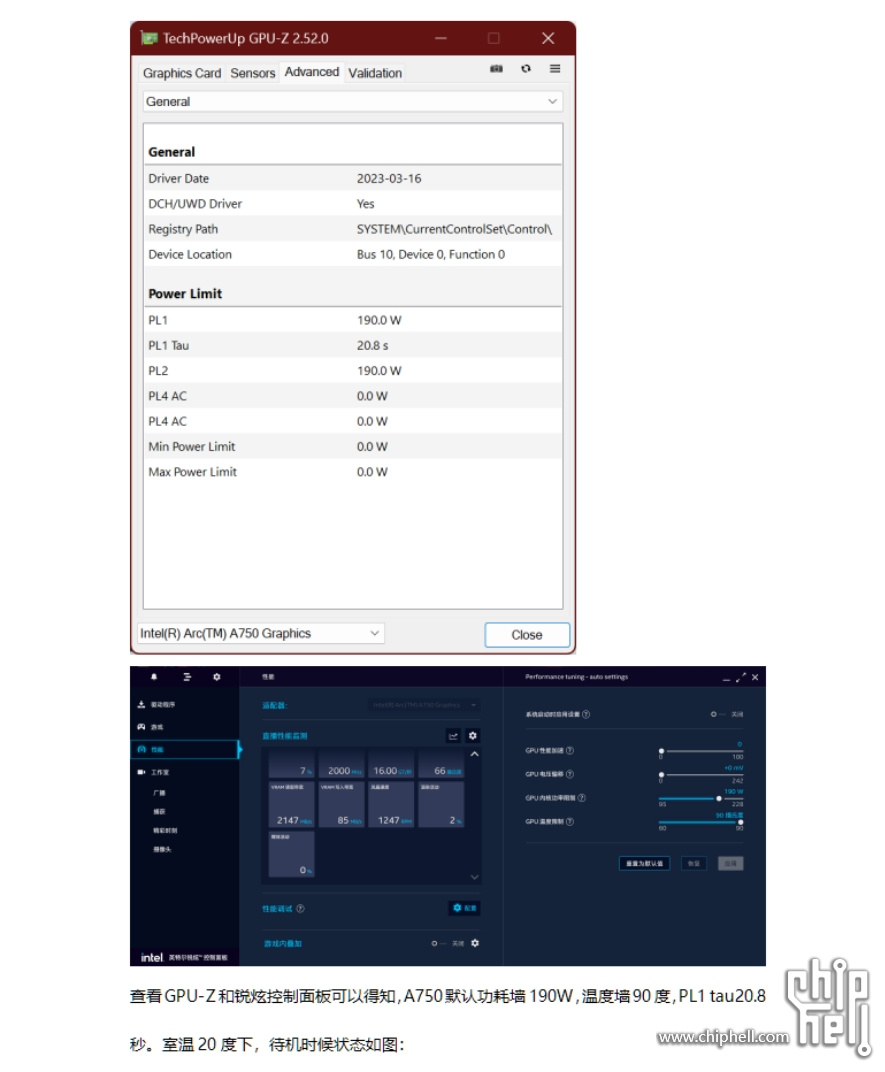885x1072 pixels.
Task: Click the help icon beside GPU 内核功率限制
Action: [581, 798]
